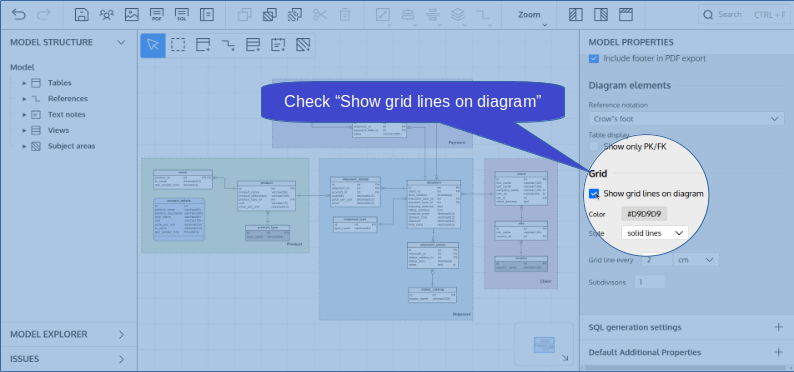The height and width of the screenshot is (372, 794).
Task: Click the Search field
Action: (x=744, y=15)
